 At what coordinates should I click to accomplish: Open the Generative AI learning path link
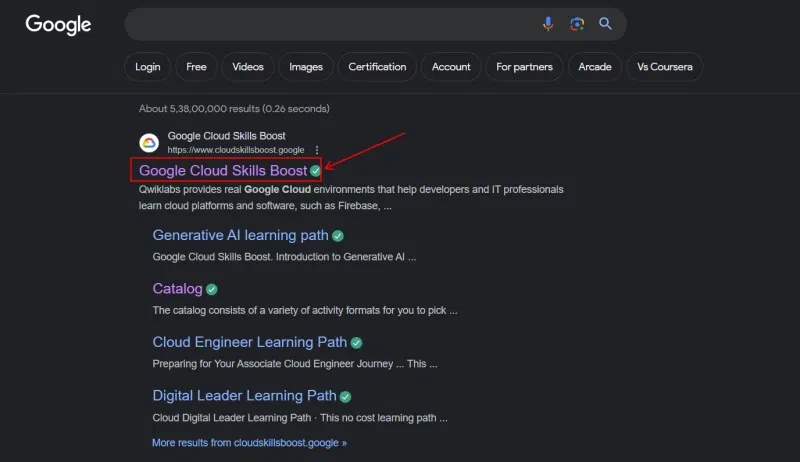coord(240,235)
